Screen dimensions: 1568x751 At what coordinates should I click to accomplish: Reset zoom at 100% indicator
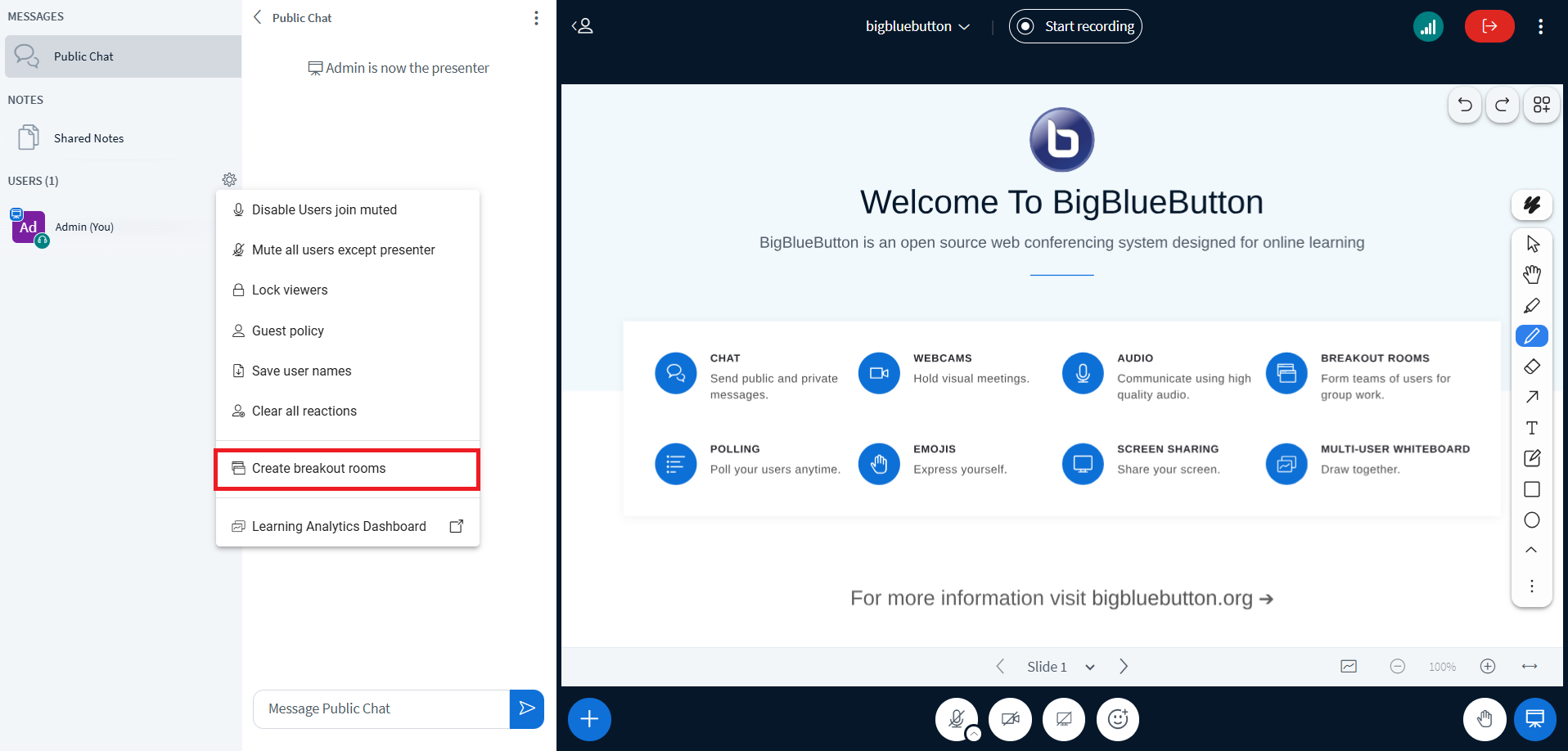pos(1442,667)
